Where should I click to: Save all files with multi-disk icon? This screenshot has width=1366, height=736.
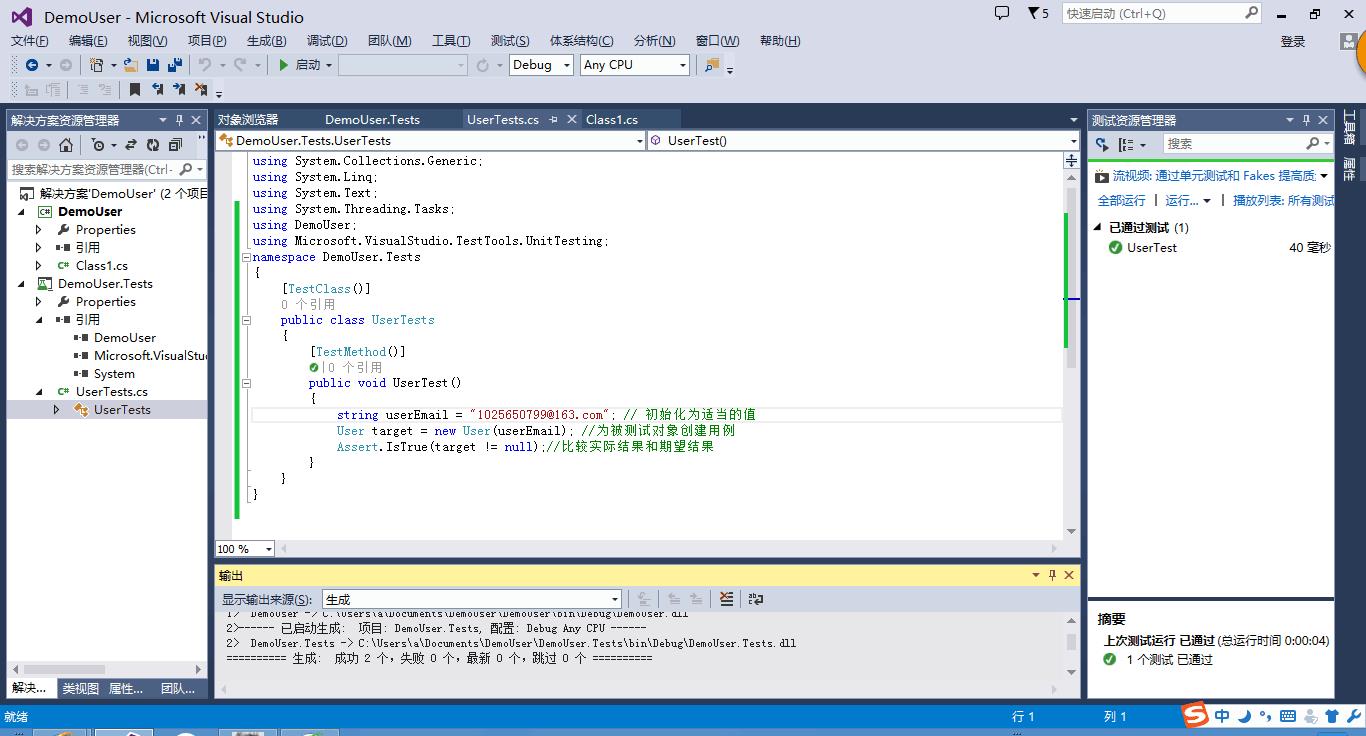coord(175,65)
